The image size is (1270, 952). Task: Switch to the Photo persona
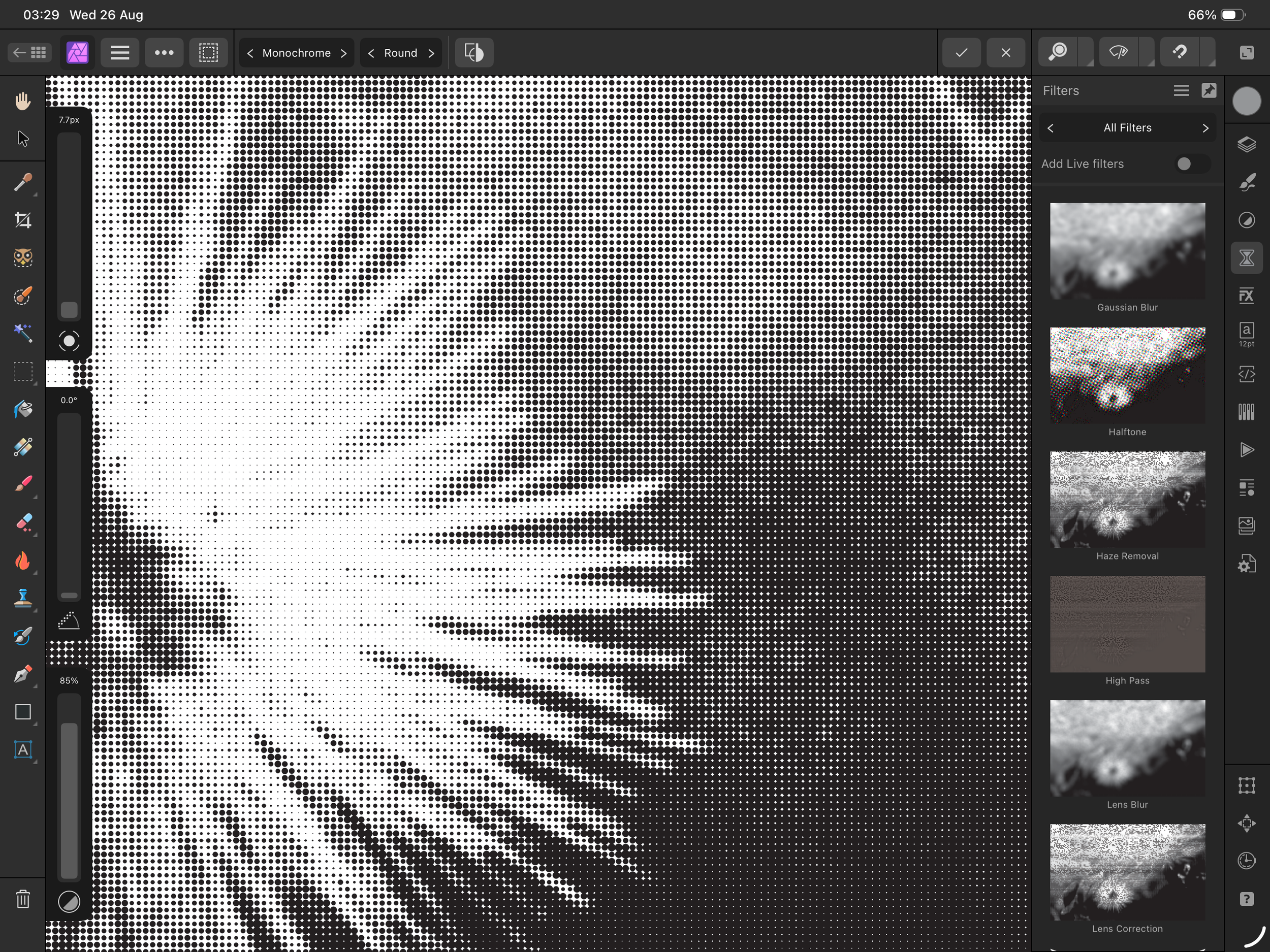78,53
